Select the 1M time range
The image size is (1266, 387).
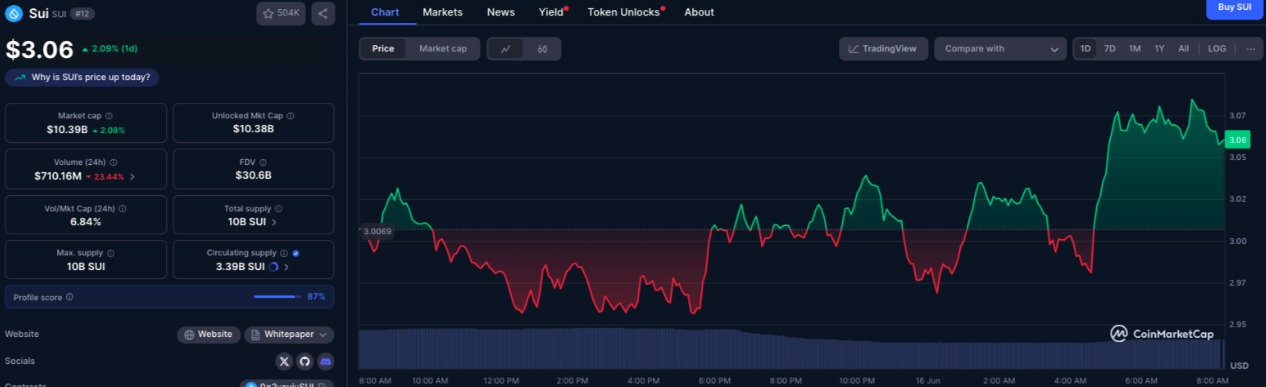tap(1135, 48)
